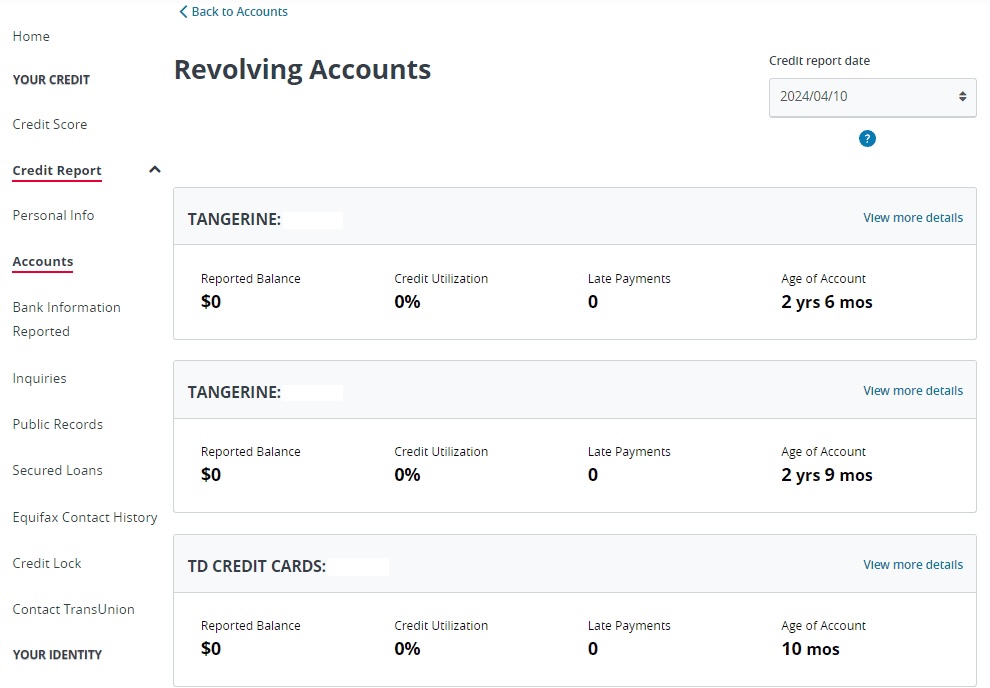Collapse the Credit Report navigation section
Image resolution: width=990 pixels, height=688 pixels.
pyautogui.click(x=154, y=169)
